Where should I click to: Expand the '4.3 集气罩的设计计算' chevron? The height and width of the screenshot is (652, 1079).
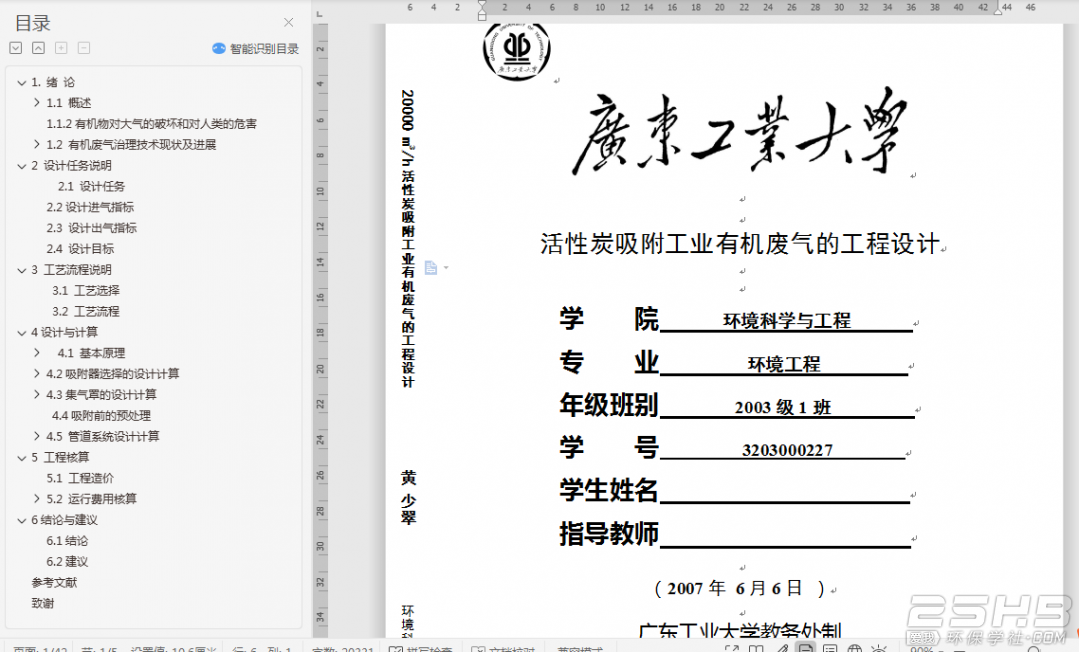pyautogui.click(x=36, y=395)
